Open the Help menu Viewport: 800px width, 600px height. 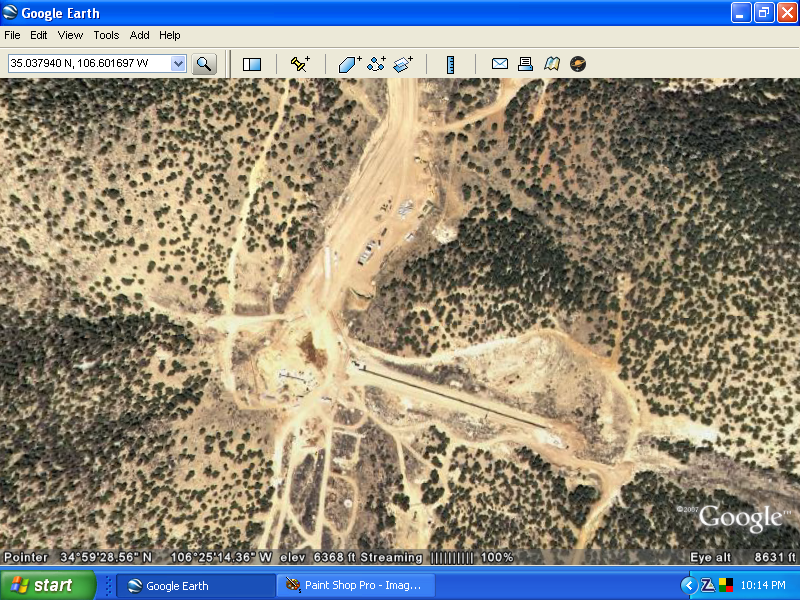coord(169,35)
